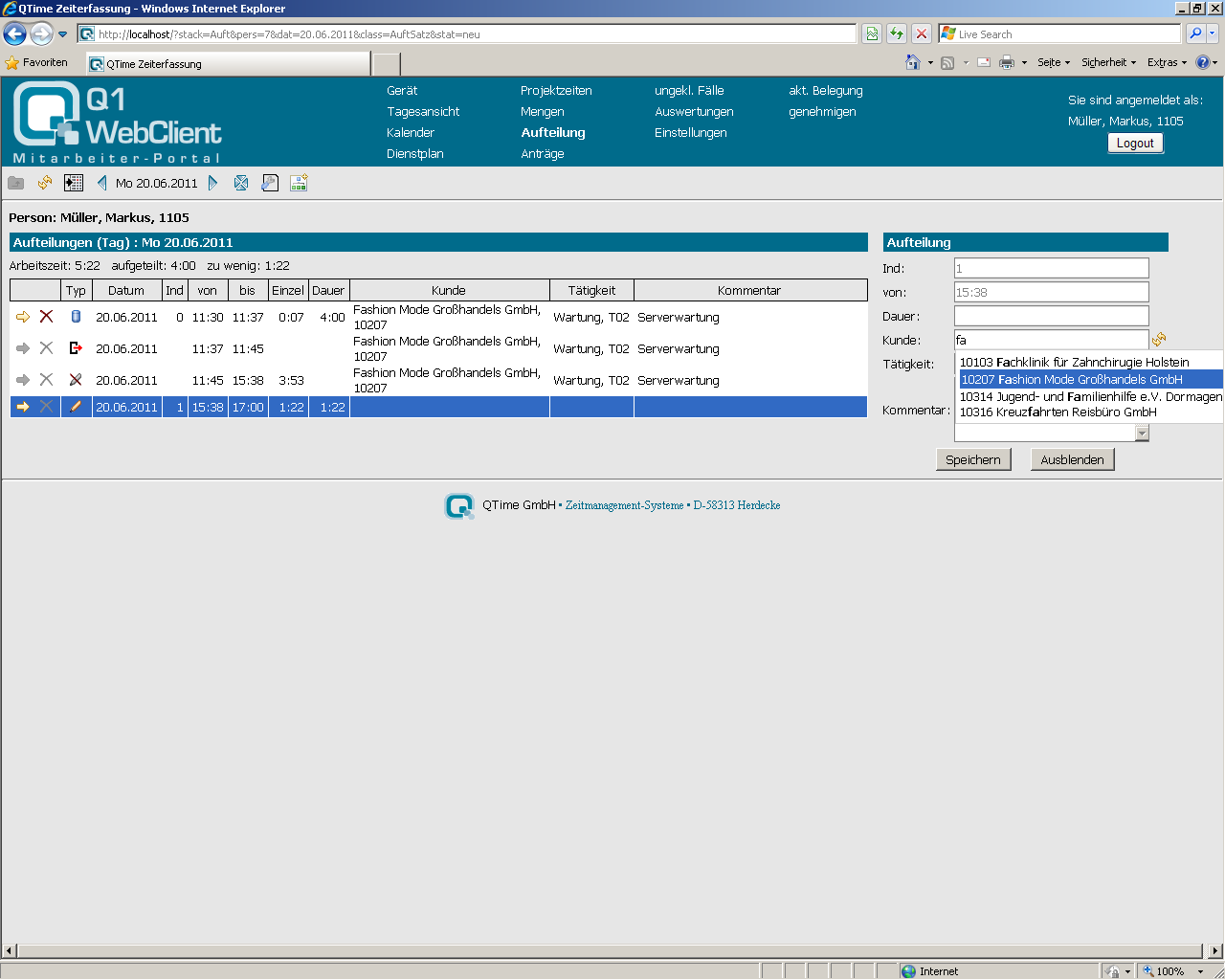The width and height of the screenshot is (1225, 980).
Task: Click the next day arrow in the toolbar
Action: 212,183
